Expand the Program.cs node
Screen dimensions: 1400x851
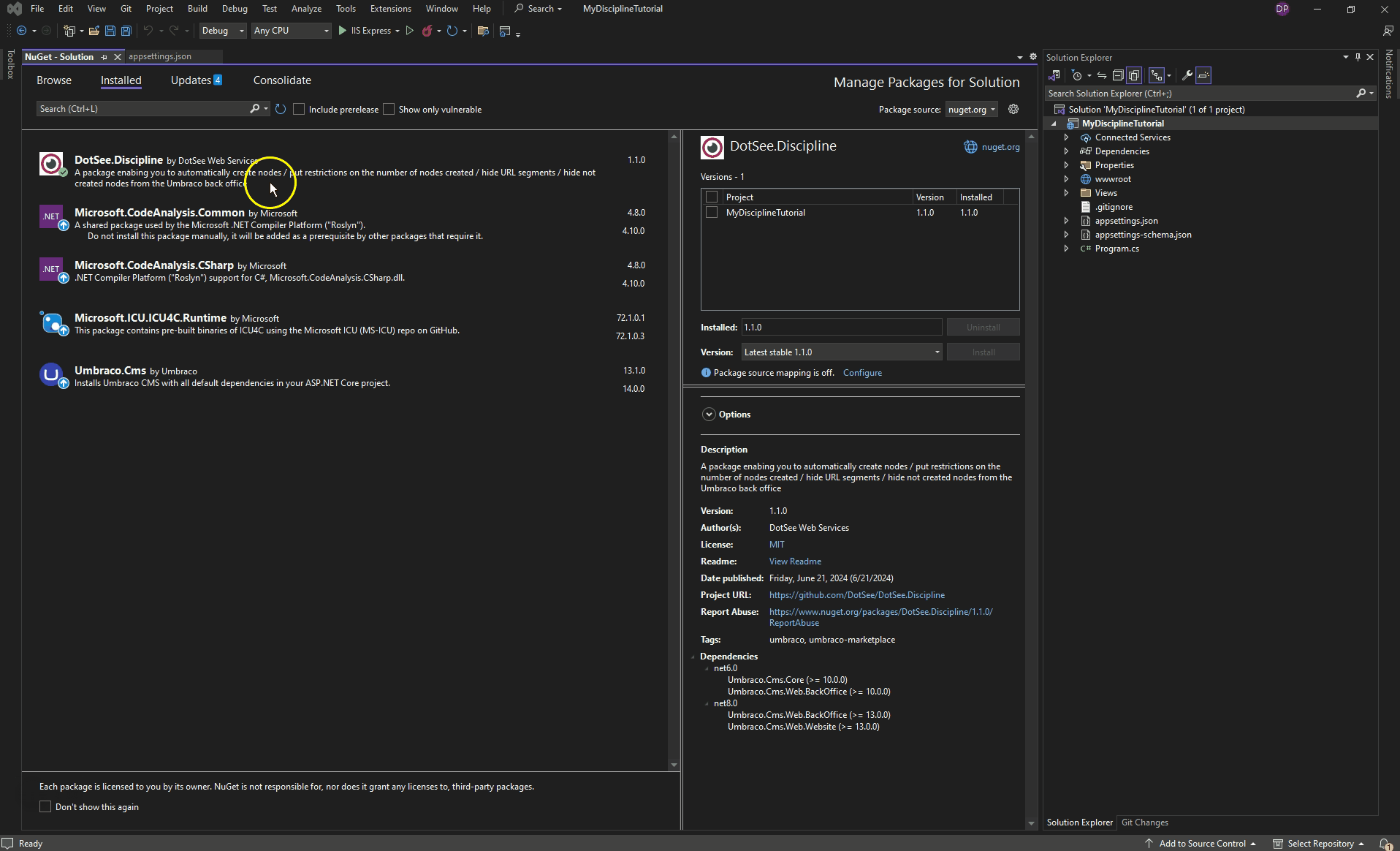[x=1066, y=249]
